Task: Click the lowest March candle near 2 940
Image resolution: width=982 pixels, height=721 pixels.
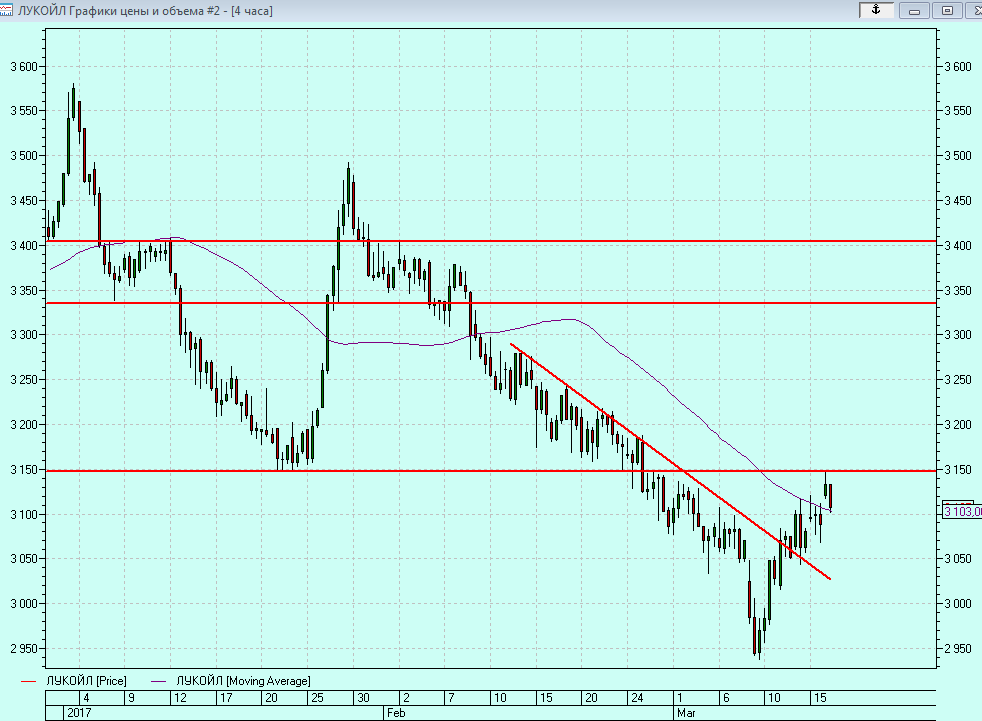Action: pos(759,639)
